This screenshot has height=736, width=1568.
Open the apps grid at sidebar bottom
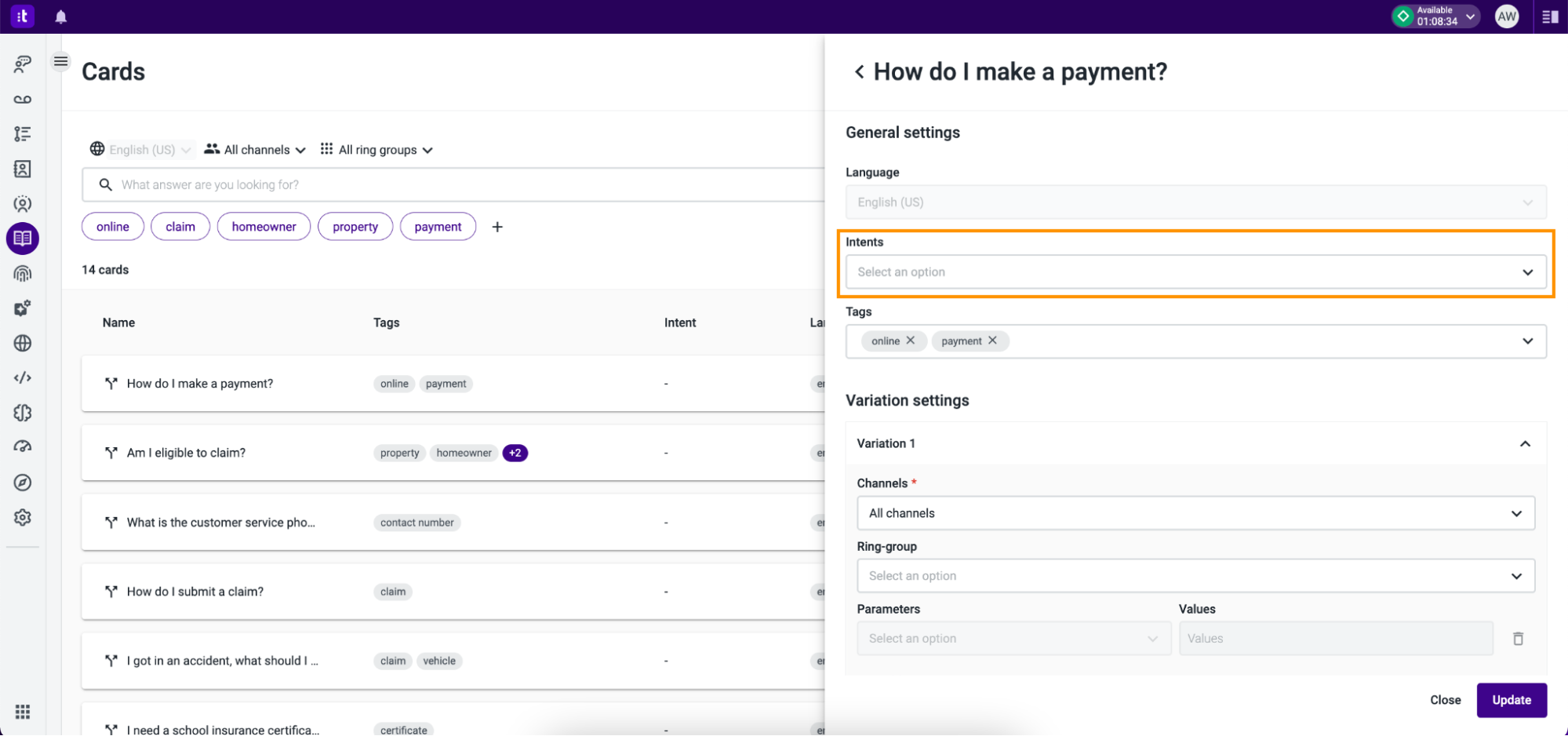(22, 712)
